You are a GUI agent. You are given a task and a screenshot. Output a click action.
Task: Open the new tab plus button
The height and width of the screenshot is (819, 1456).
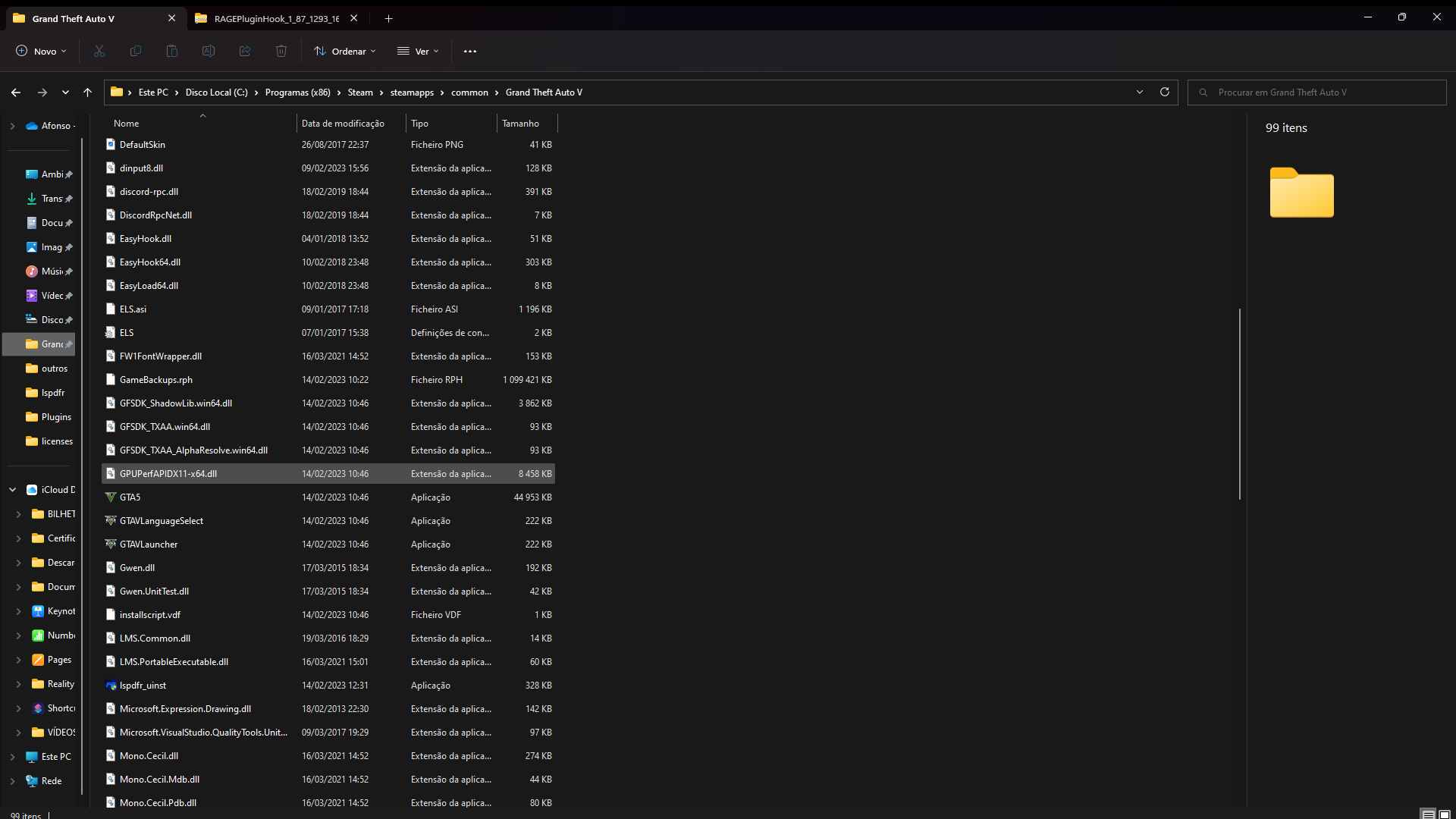(389, 18)
